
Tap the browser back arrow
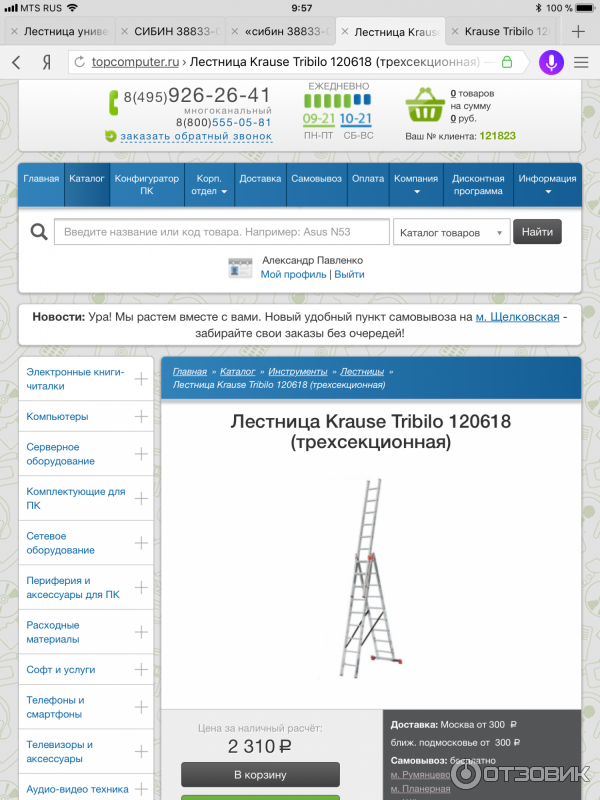[16, 62]
